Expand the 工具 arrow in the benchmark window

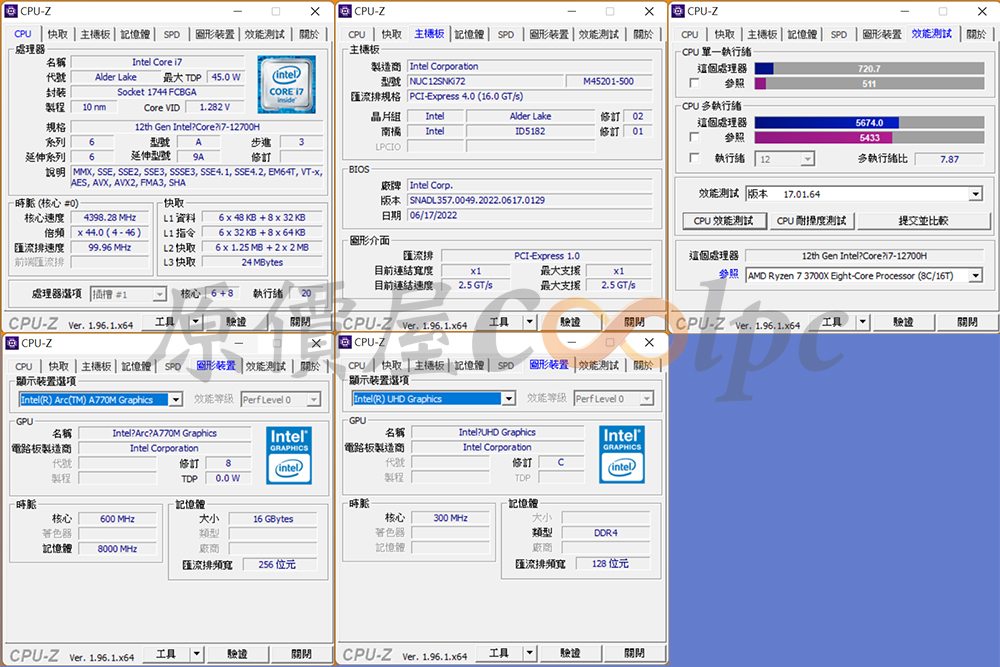coord(863,322)
